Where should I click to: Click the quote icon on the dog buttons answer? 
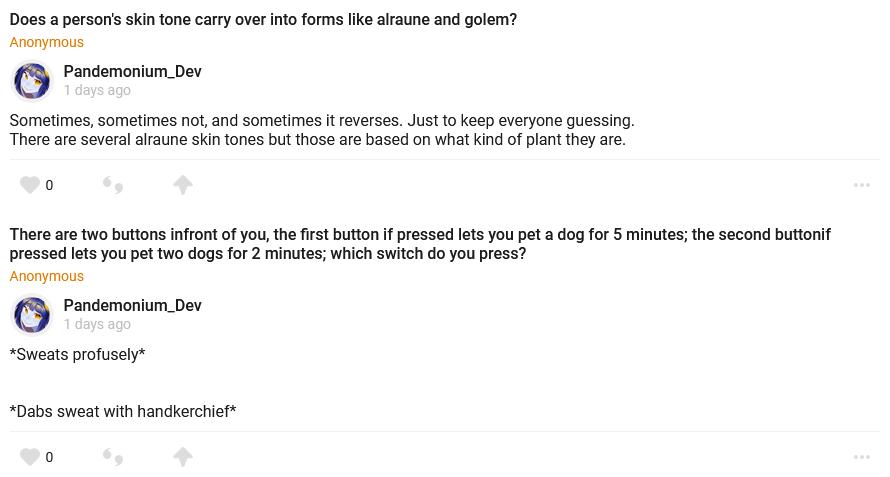click(x=113, y=457)
